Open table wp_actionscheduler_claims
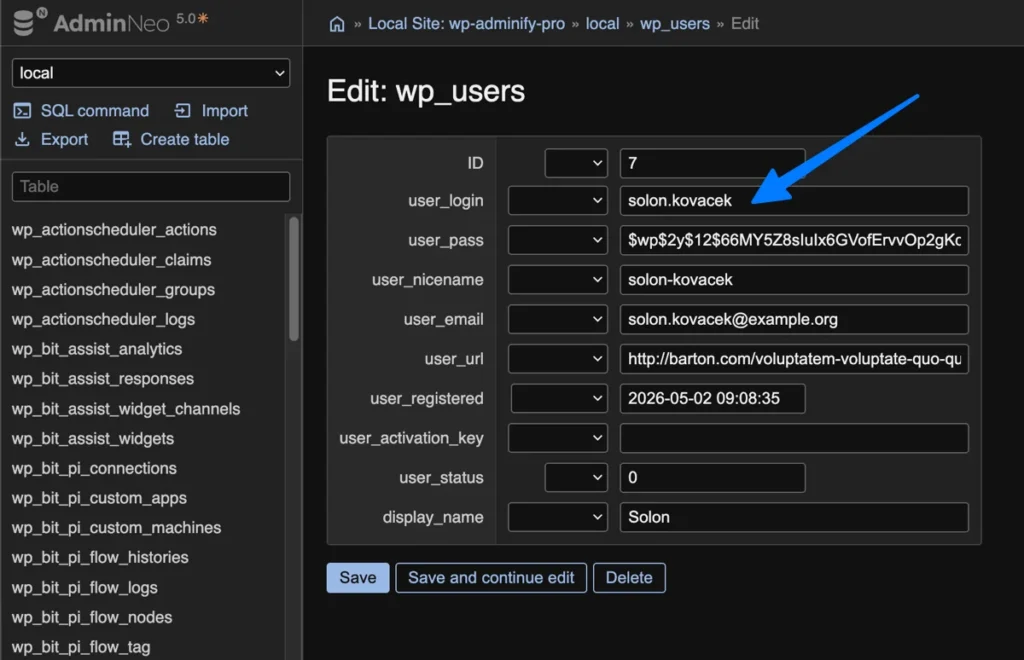The height and width of the screenshot is (660, 1024). 112,260
